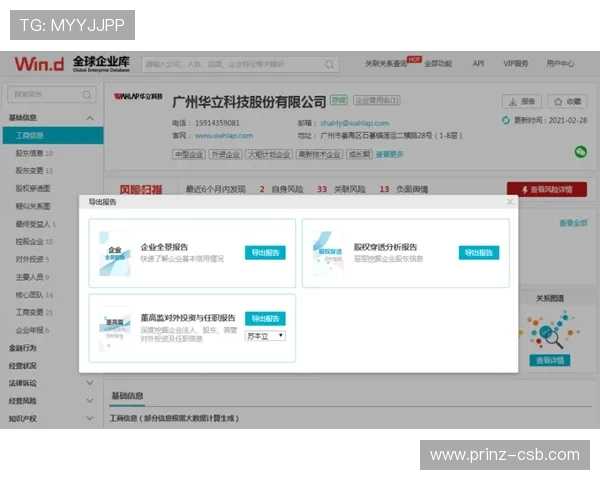Open the Win.d logo home link

point(39,64)
